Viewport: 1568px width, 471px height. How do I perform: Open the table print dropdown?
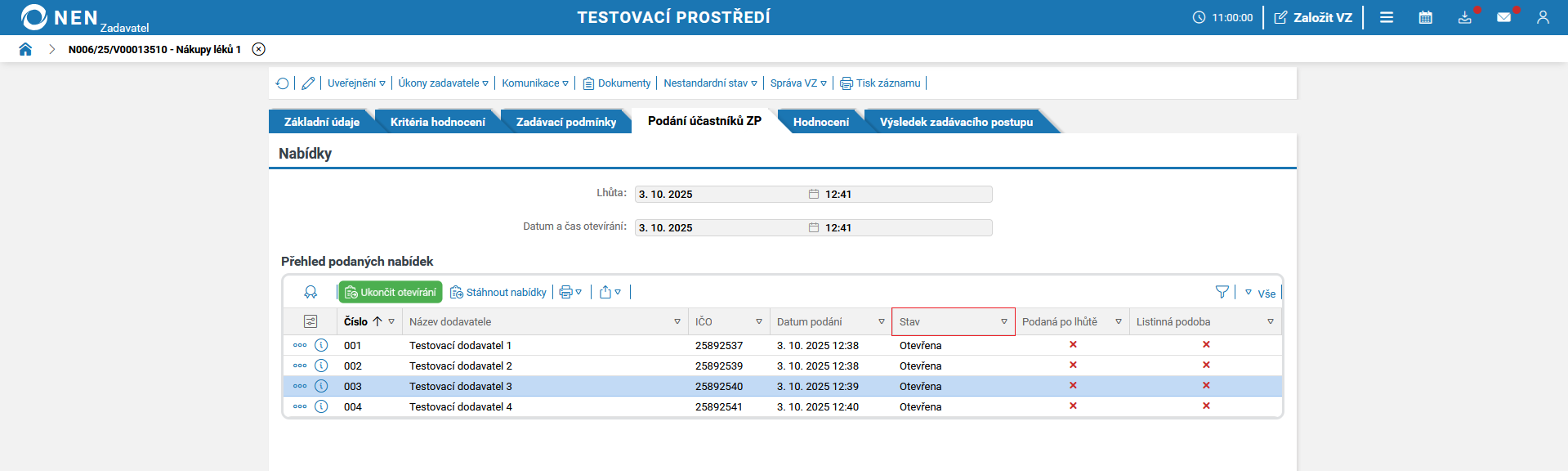point(570,292)
